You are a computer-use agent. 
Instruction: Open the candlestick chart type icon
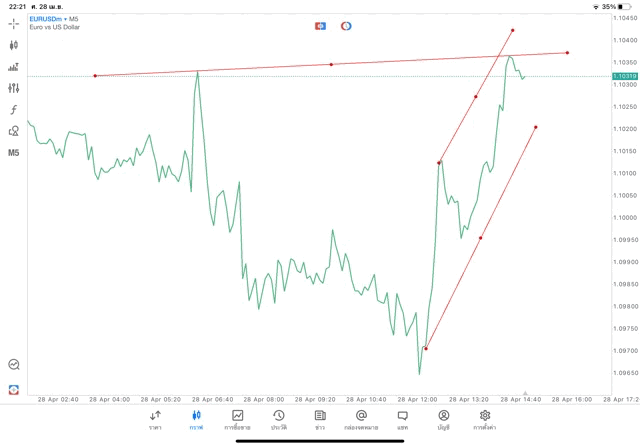click(x=13, y=45)
